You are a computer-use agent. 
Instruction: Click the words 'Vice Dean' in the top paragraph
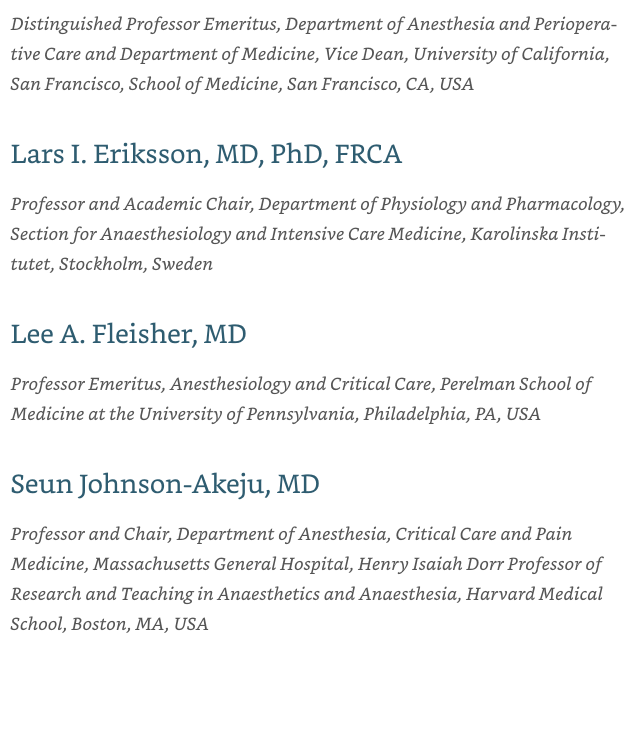[x=365, y=54]
